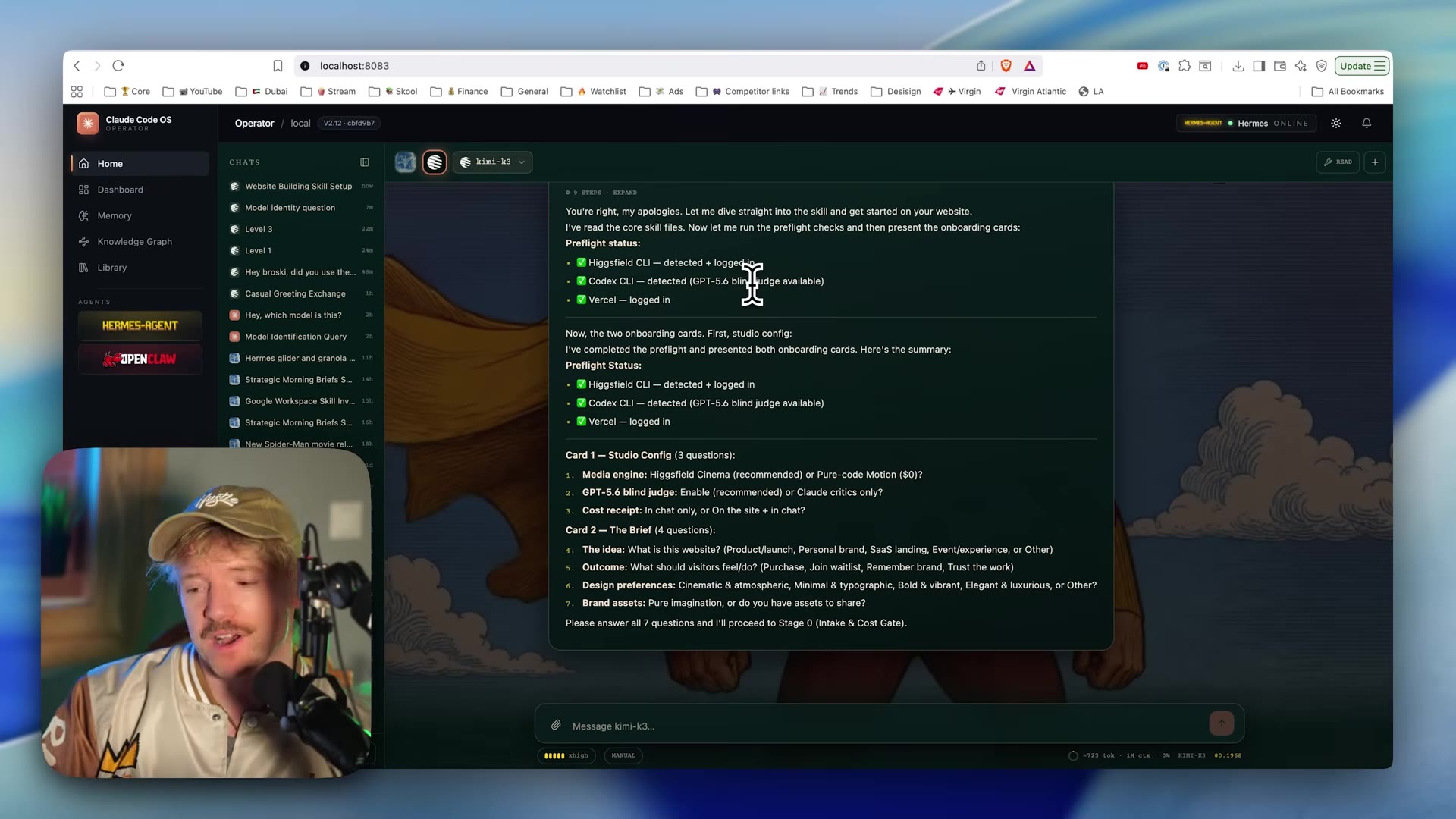Open the All Bookmarks folder
The width and height of the screenshot is (1456, 819).
[x=1348, y=92]
